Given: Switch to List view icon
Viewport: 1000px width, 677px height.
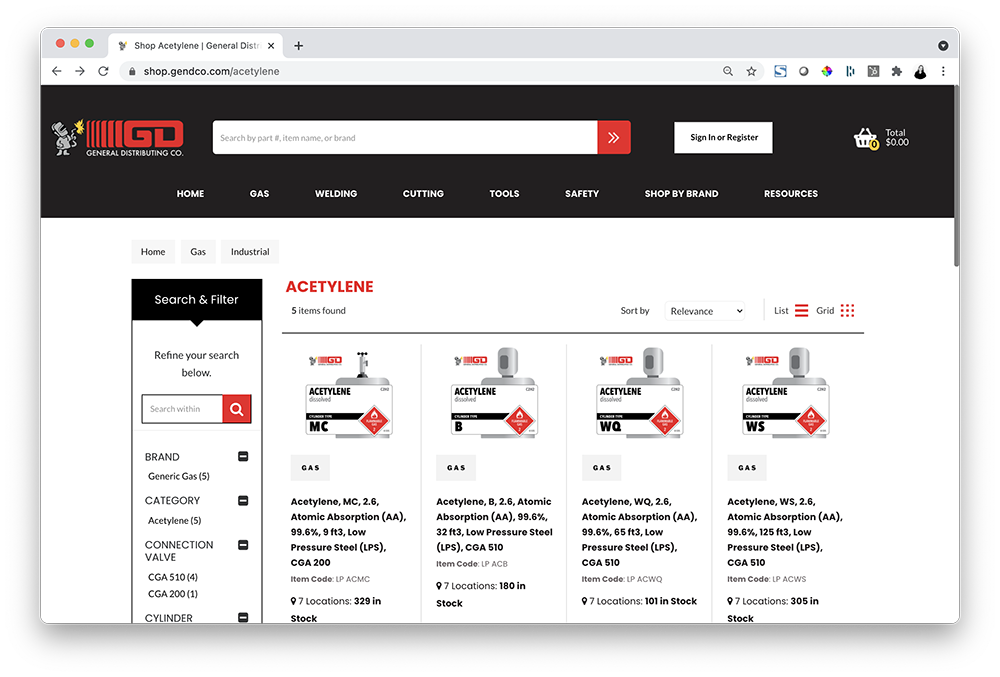Looking at the screenshot, I should coord(801,311).
